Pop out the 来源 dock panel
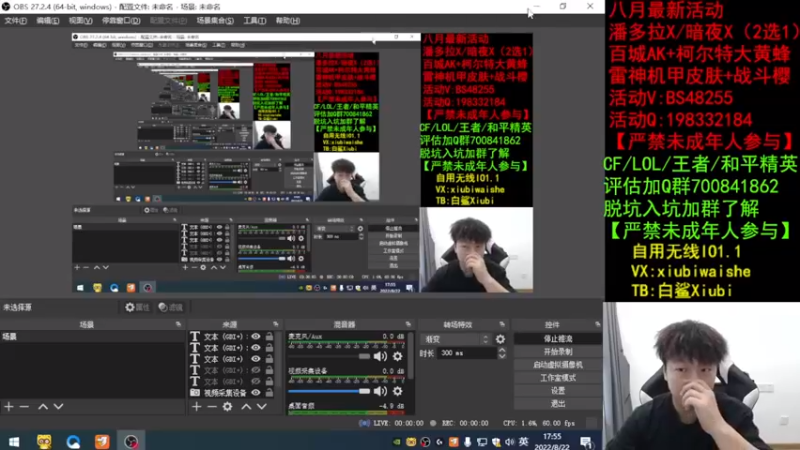This screenshot has width=800, height=450. [276, 324]
